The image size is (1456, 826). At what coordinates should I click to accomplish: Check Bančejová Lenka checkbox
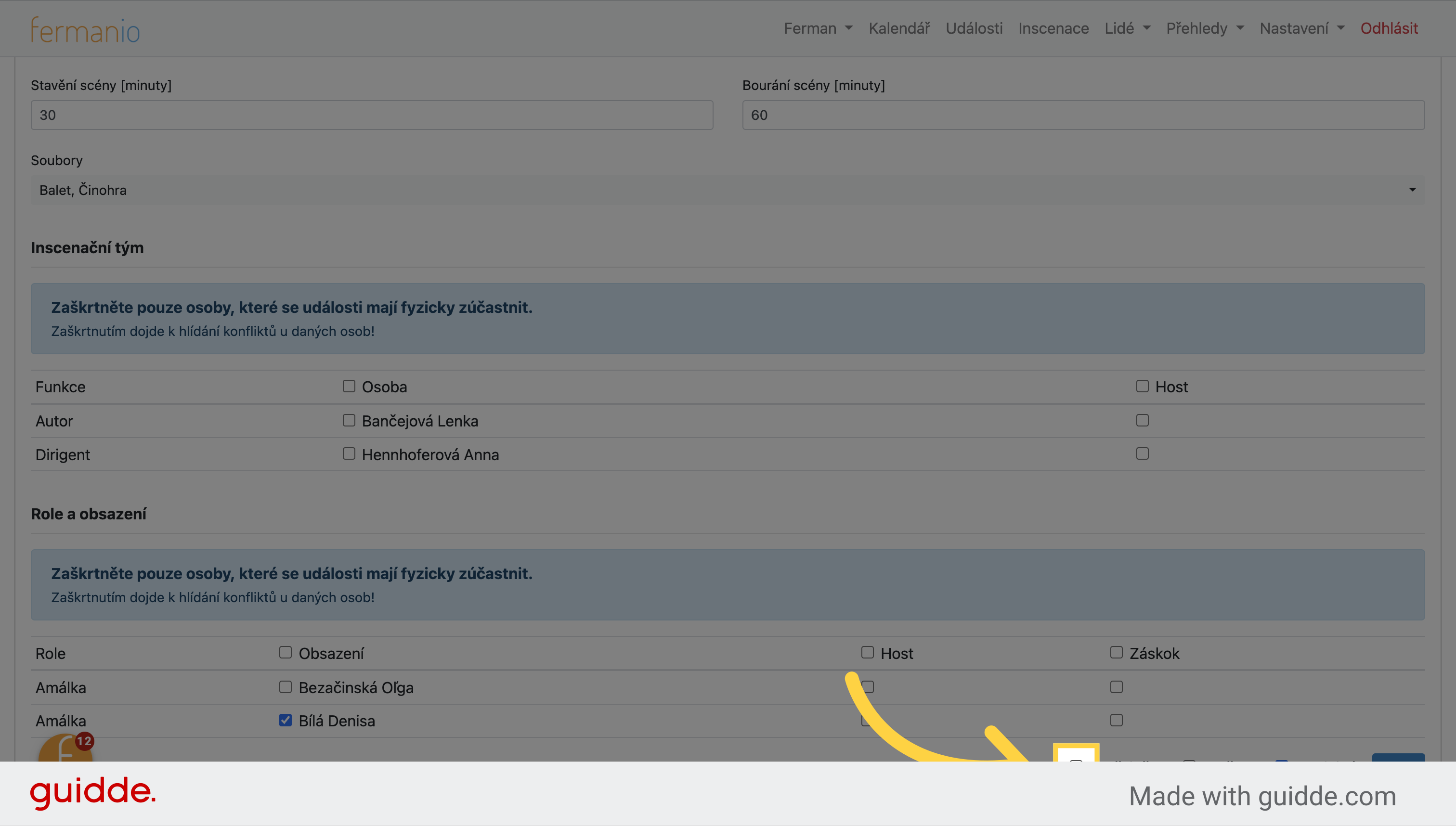[349, 420]
